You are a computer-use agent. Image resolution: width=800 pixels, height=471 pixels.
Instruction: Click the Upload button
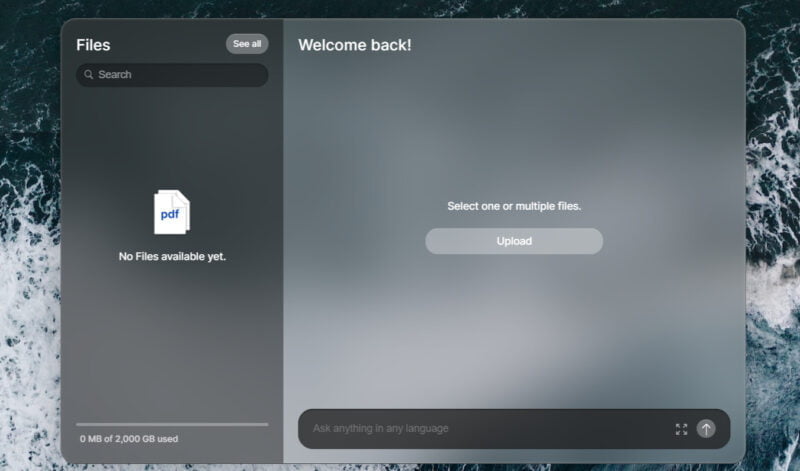tap(514, 241)
